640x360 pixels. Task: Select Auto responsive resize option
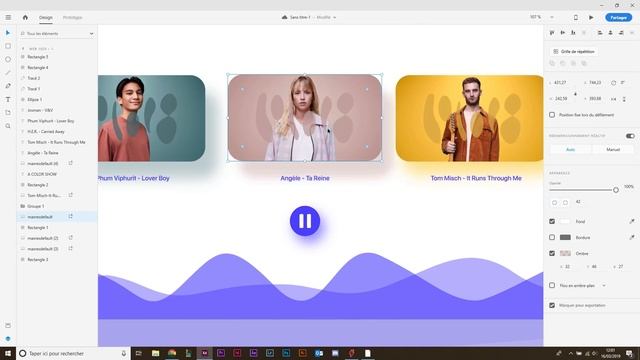tap(570, 150)
